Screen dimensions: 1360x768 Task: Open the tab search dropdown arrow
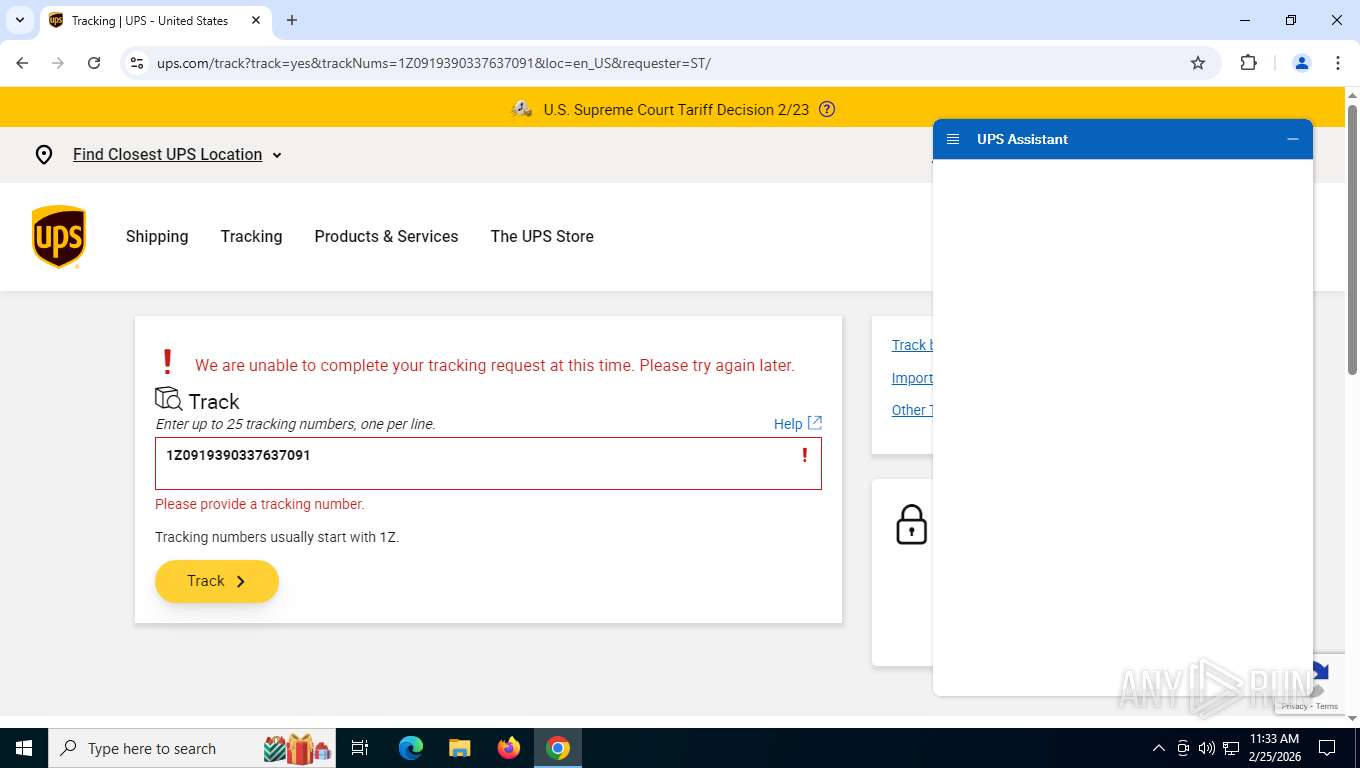20,20
